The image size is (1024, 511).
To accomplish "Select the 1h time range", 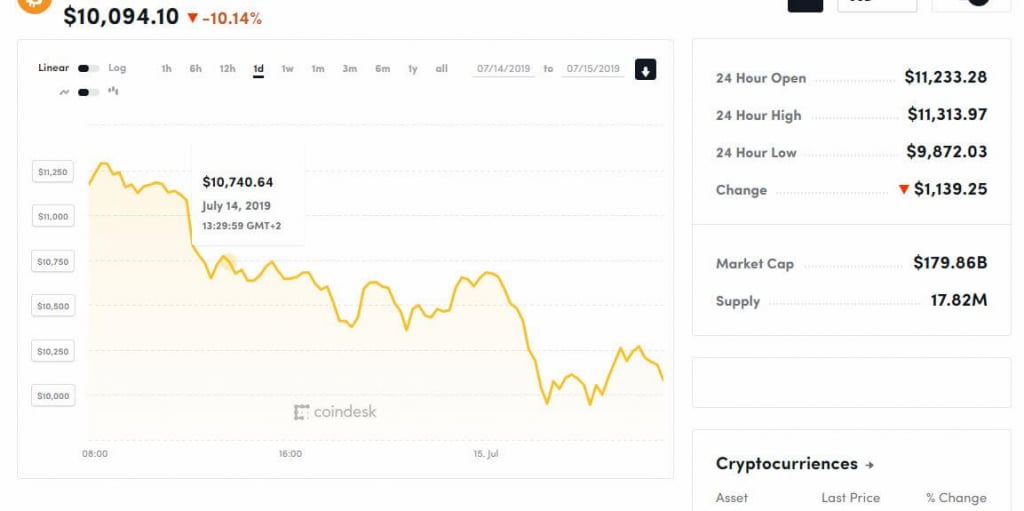I will [x=167, y=69].
